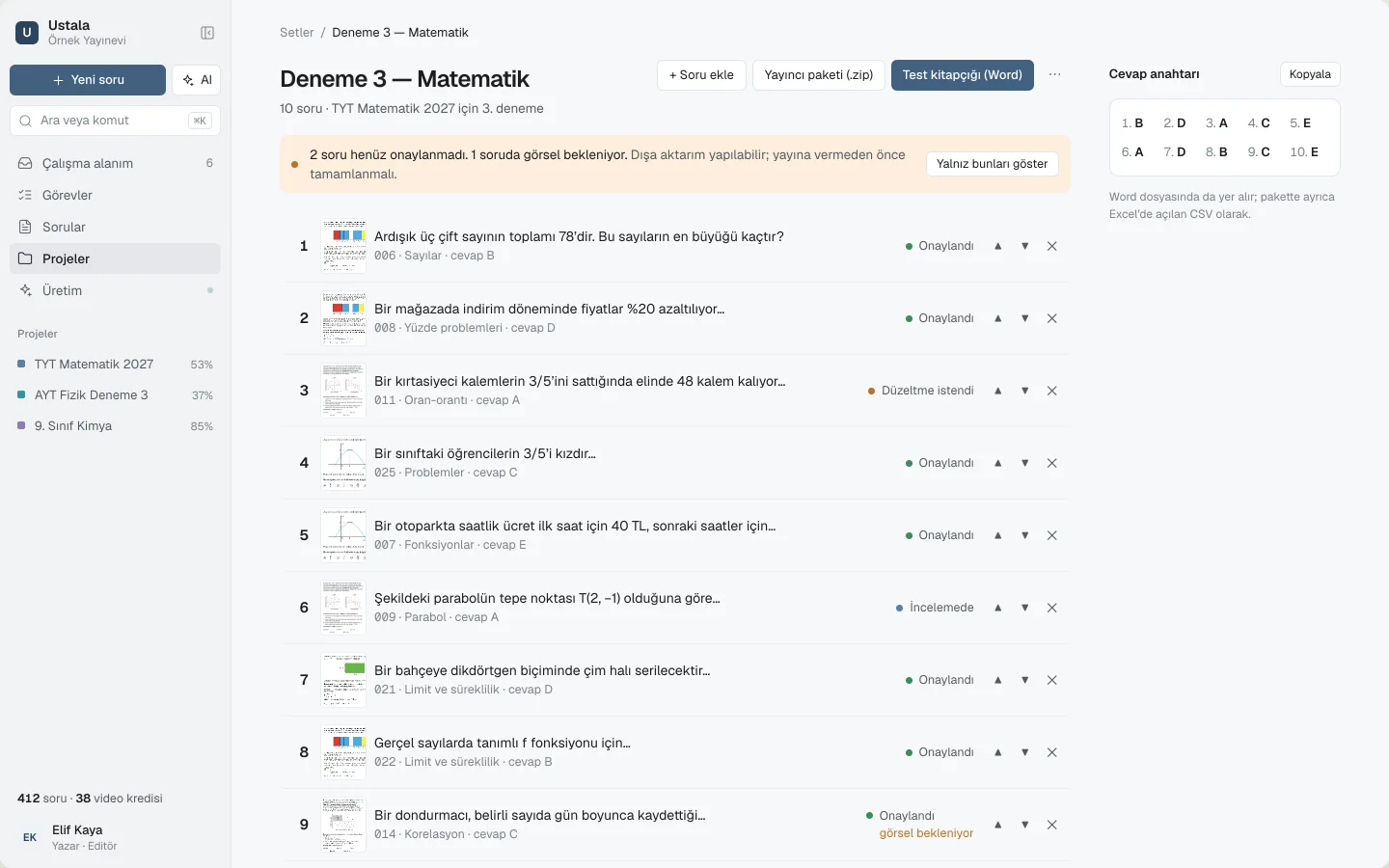Click the Düzeltme istendi status of question 3
1389x868 pixels.
click(x=921, y=391)
